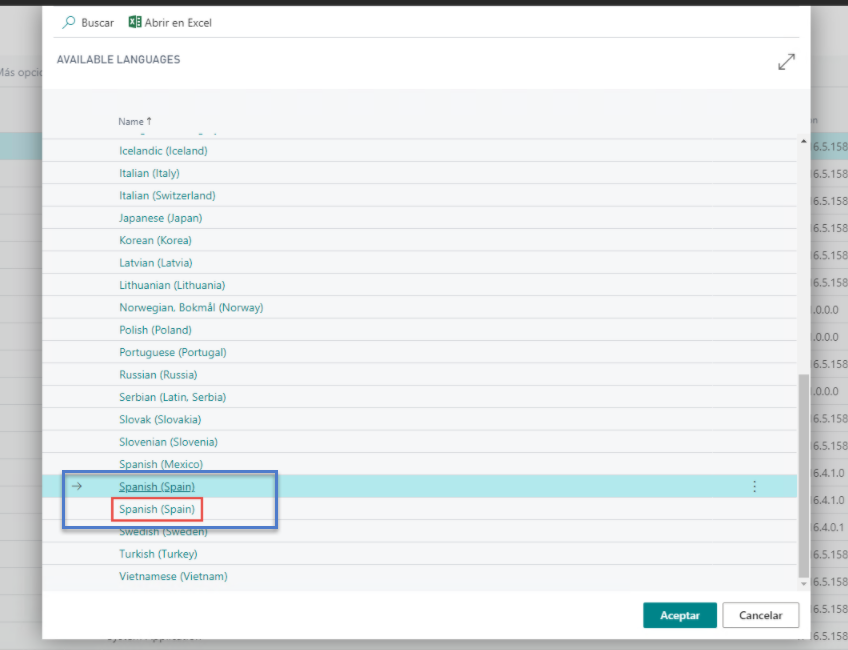Open the three-dot options on highlighted Spanish (Spain) row

click(x=754, y=487)
